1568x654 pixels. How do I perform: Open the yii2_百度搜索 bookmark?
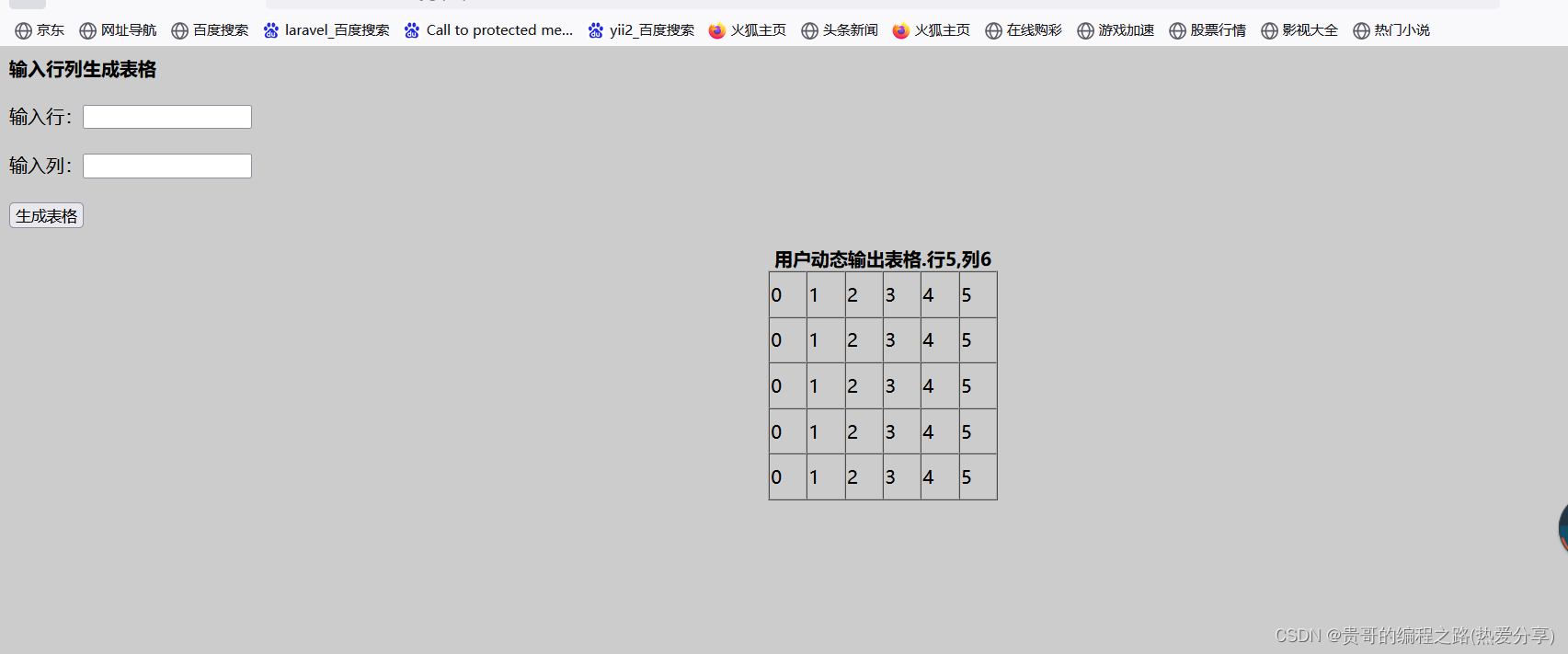pyautogui.click(x=641, y=30)
